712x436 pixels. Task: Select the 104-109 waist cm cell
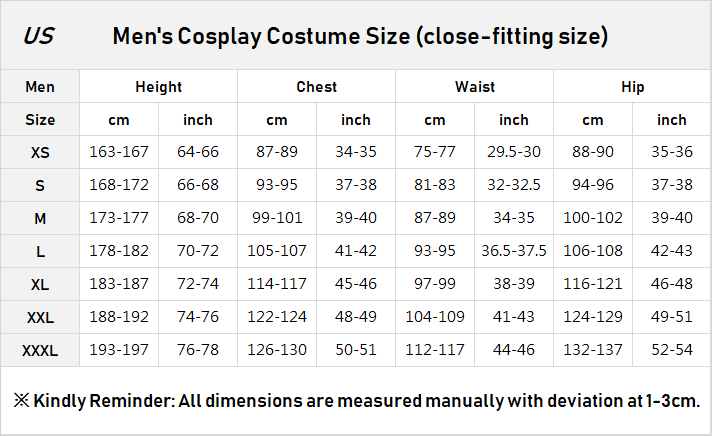pos(435,318)
